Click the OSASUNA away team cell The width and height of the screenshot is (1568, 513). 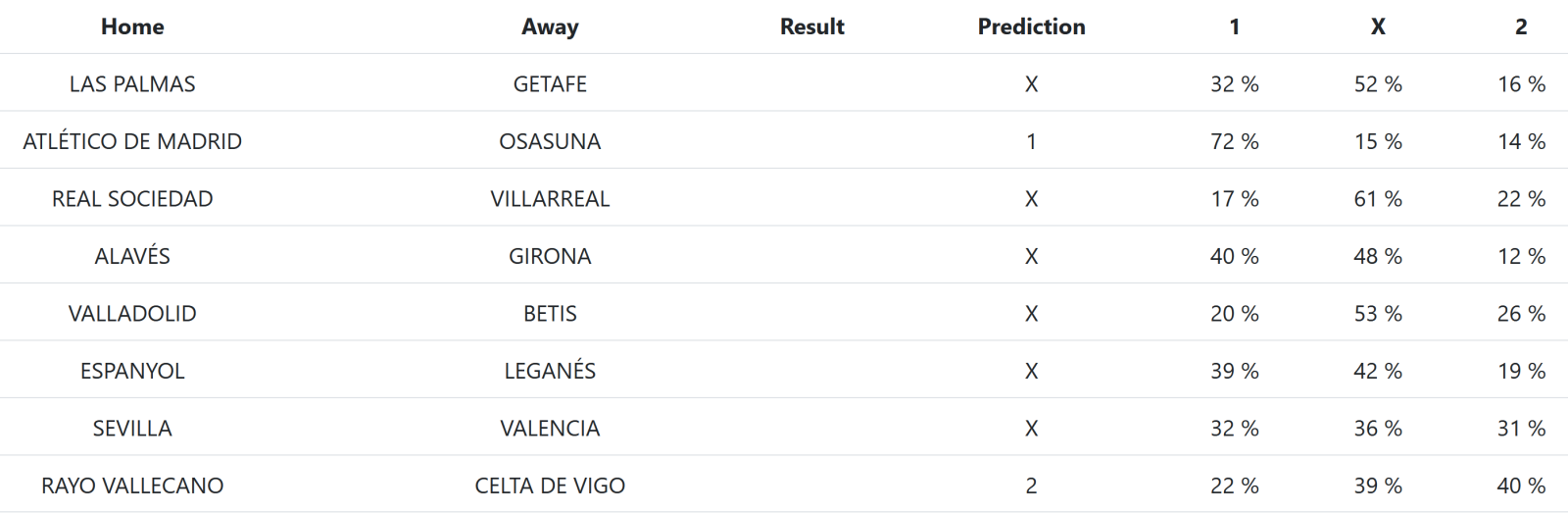(550, 141)
